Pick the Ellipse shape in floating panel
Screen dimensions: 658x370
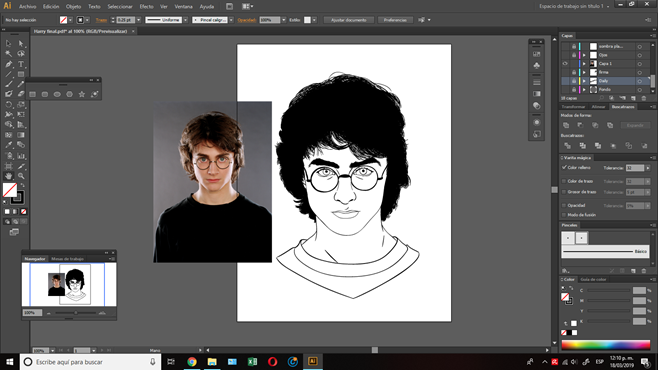pos(57,94)
